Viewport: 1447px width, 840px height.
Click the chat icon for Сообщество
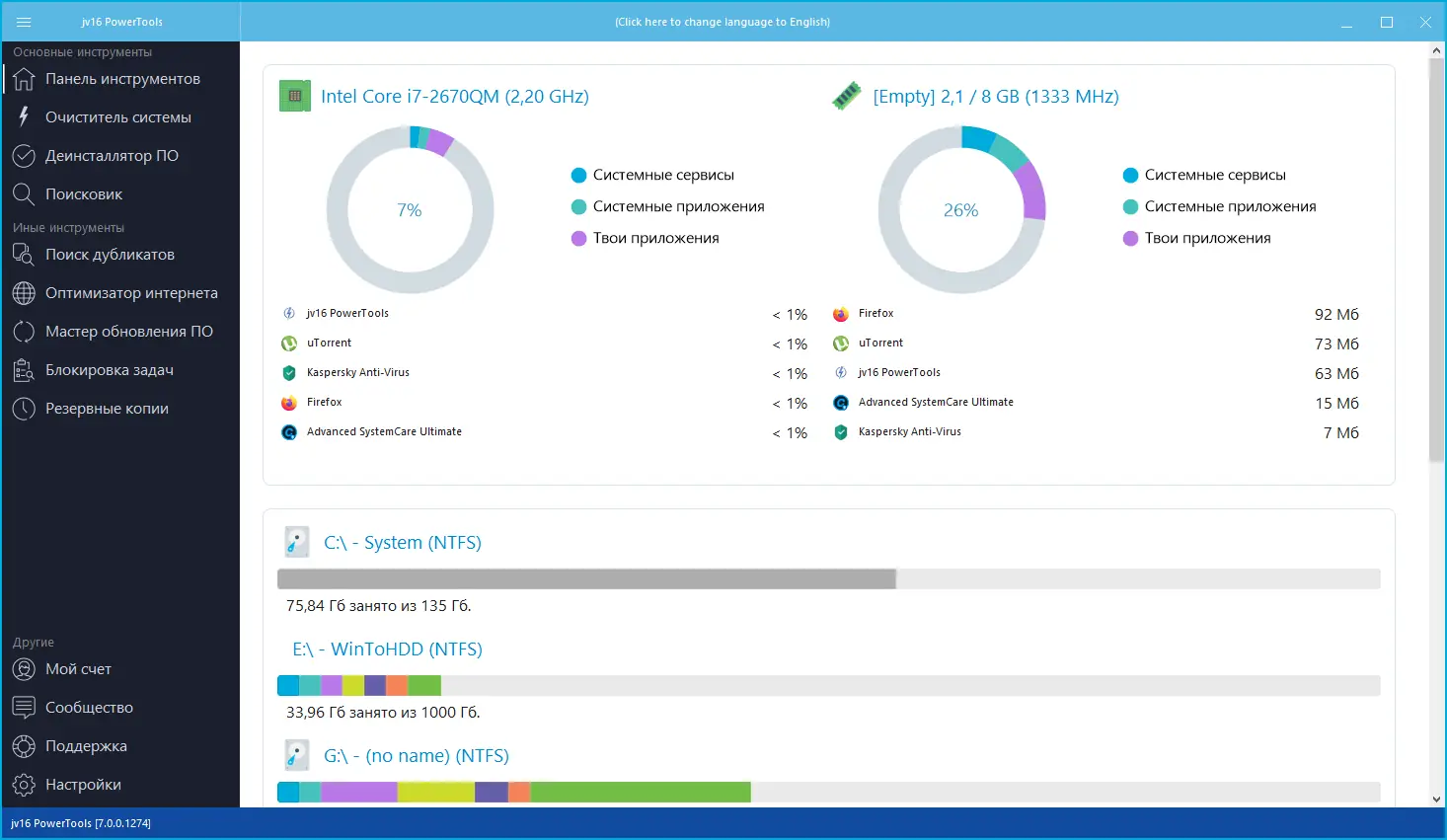coord(24,708)
